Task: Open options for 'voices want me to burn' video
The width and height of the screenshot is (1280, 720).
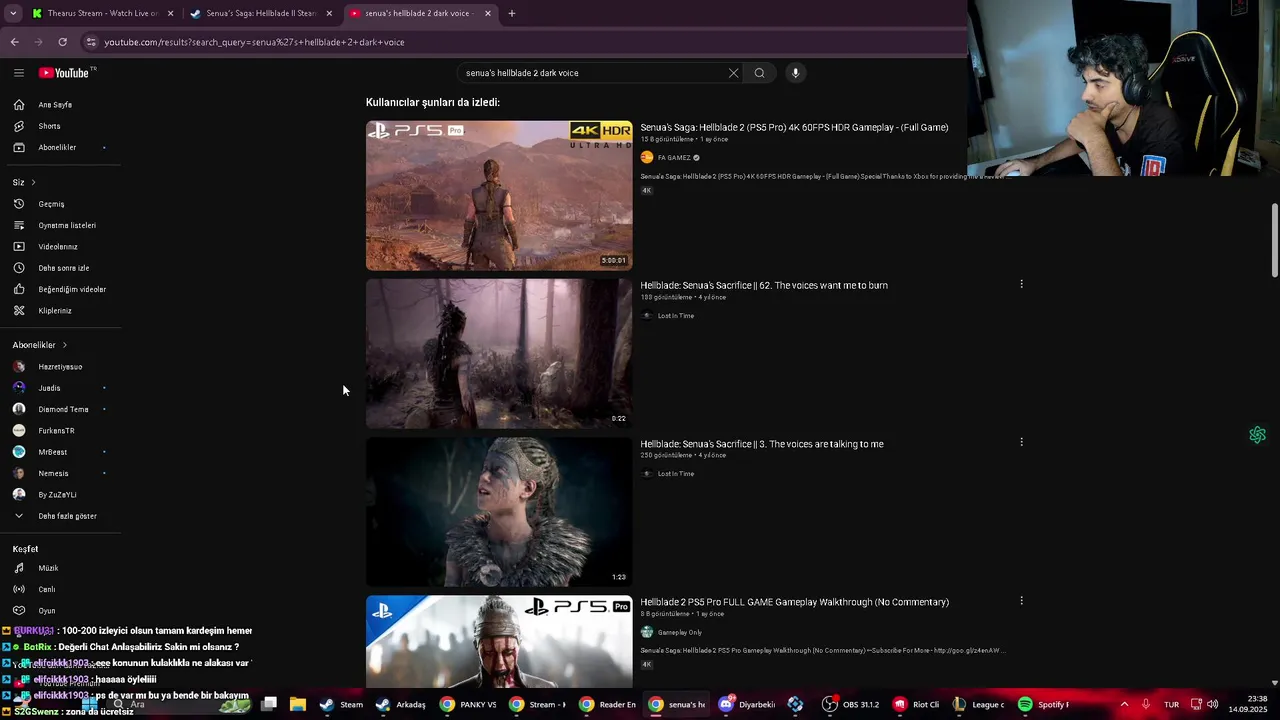Action: (x=1021, y=284)
